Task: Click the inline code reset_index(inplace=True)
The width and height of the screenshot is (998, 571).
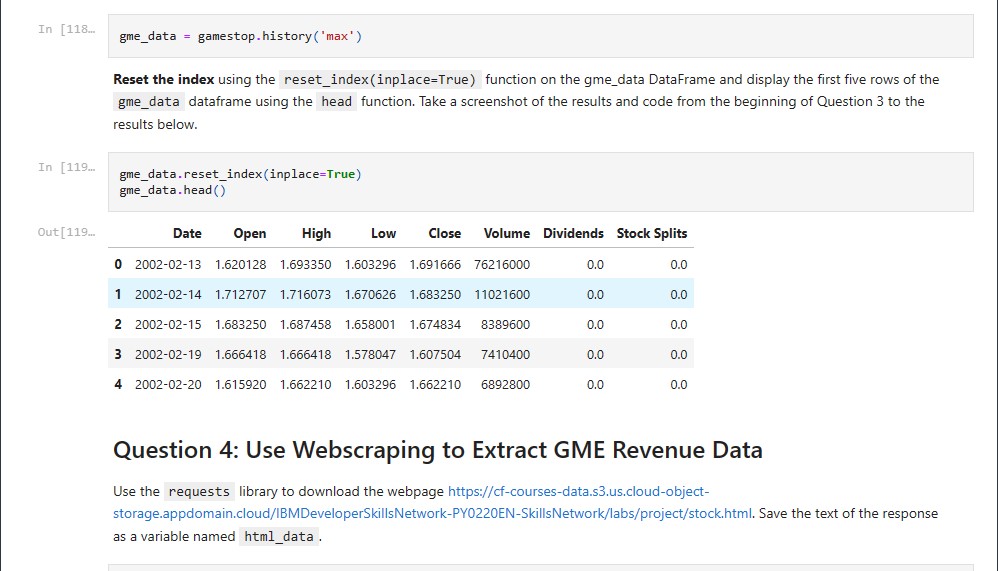Action: pos(380,80)
